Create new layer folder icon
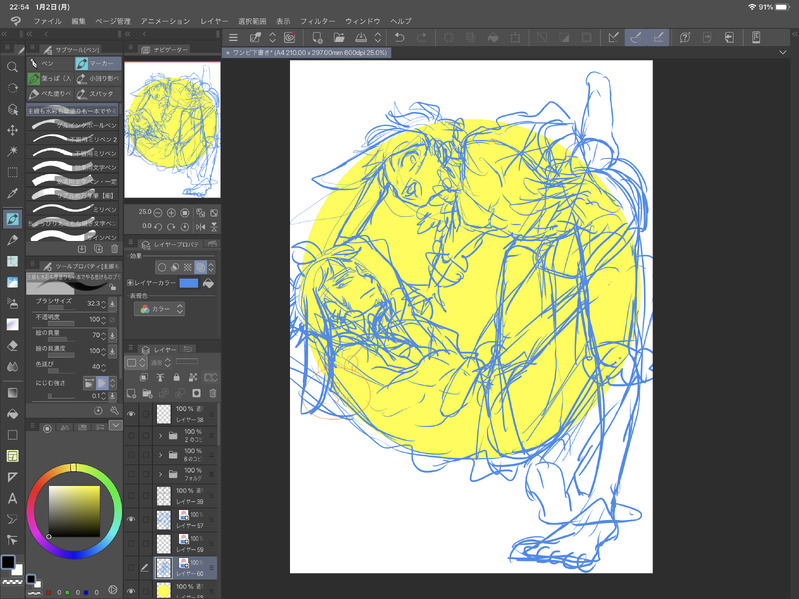Screen dimensions: 799x599 [147, 393]
